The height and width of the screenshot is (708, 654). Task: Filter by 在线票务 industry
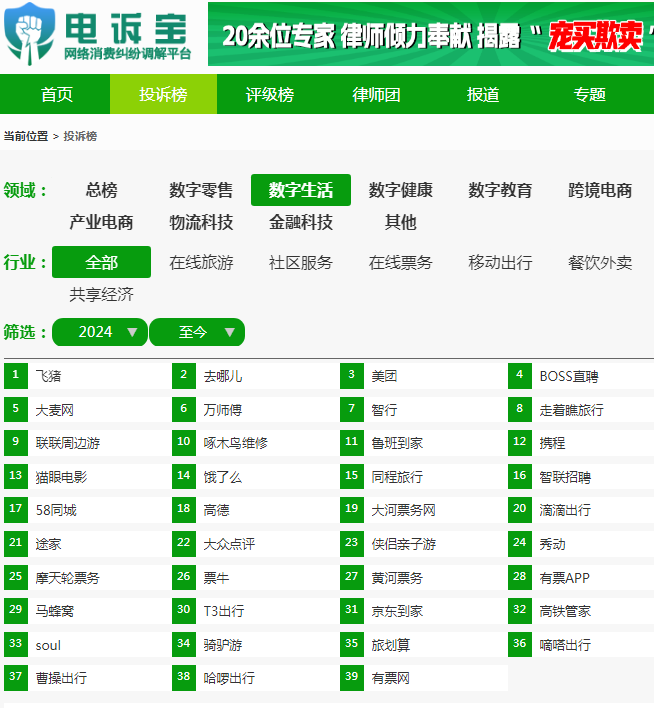[401, 262]
